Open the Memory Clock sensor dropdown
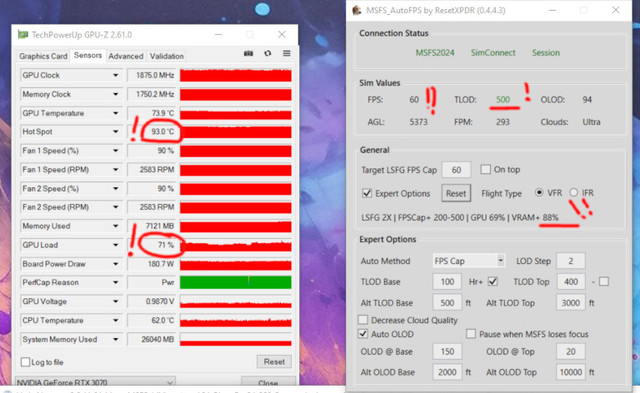Screen dimensions: 640x393 click(116, 94)
